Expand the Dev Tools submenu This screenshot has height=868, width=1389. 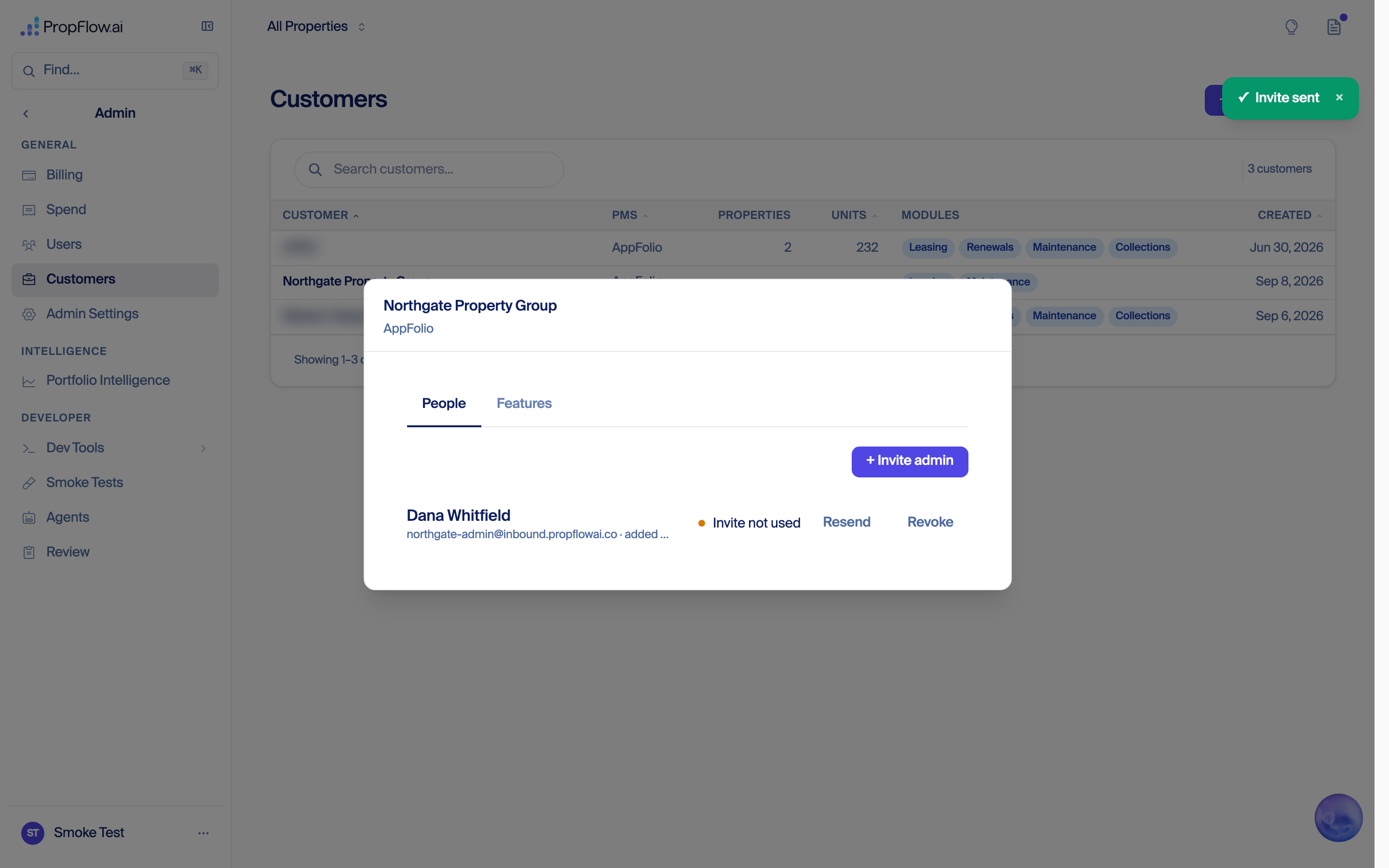[x=115, y=448]
